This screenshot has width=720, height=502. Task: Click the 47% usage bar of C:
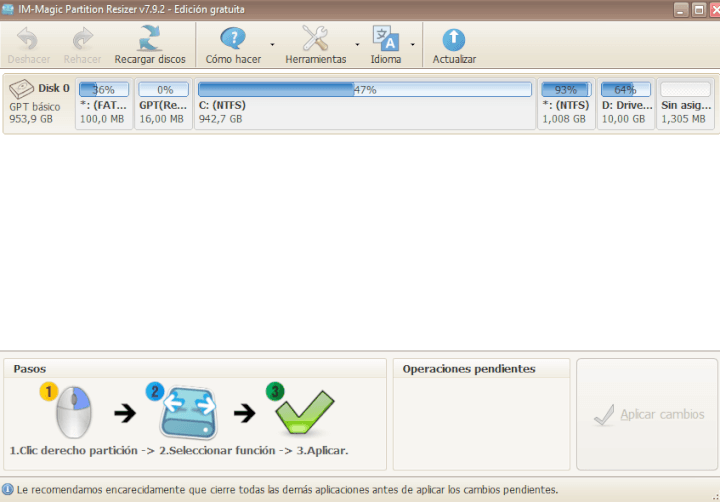365,89
